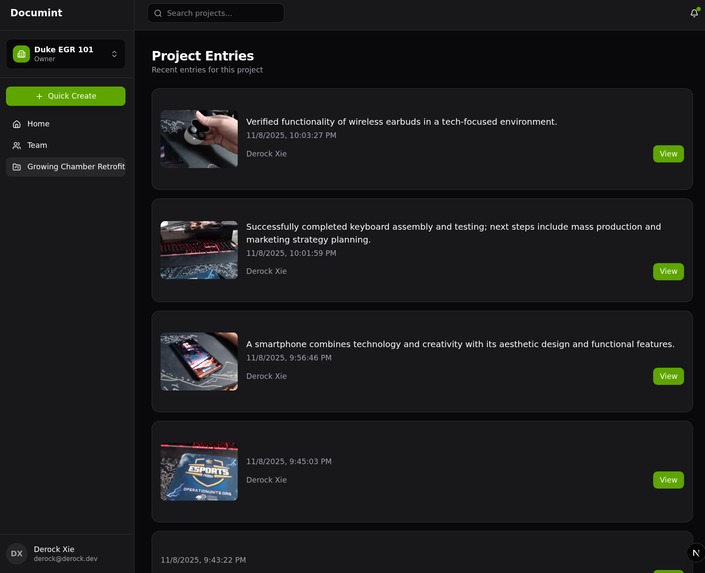This screenshot has height=573, width=705.
Task: Click author Derock Xie on earbuds entry
Action: click(266, 154)
